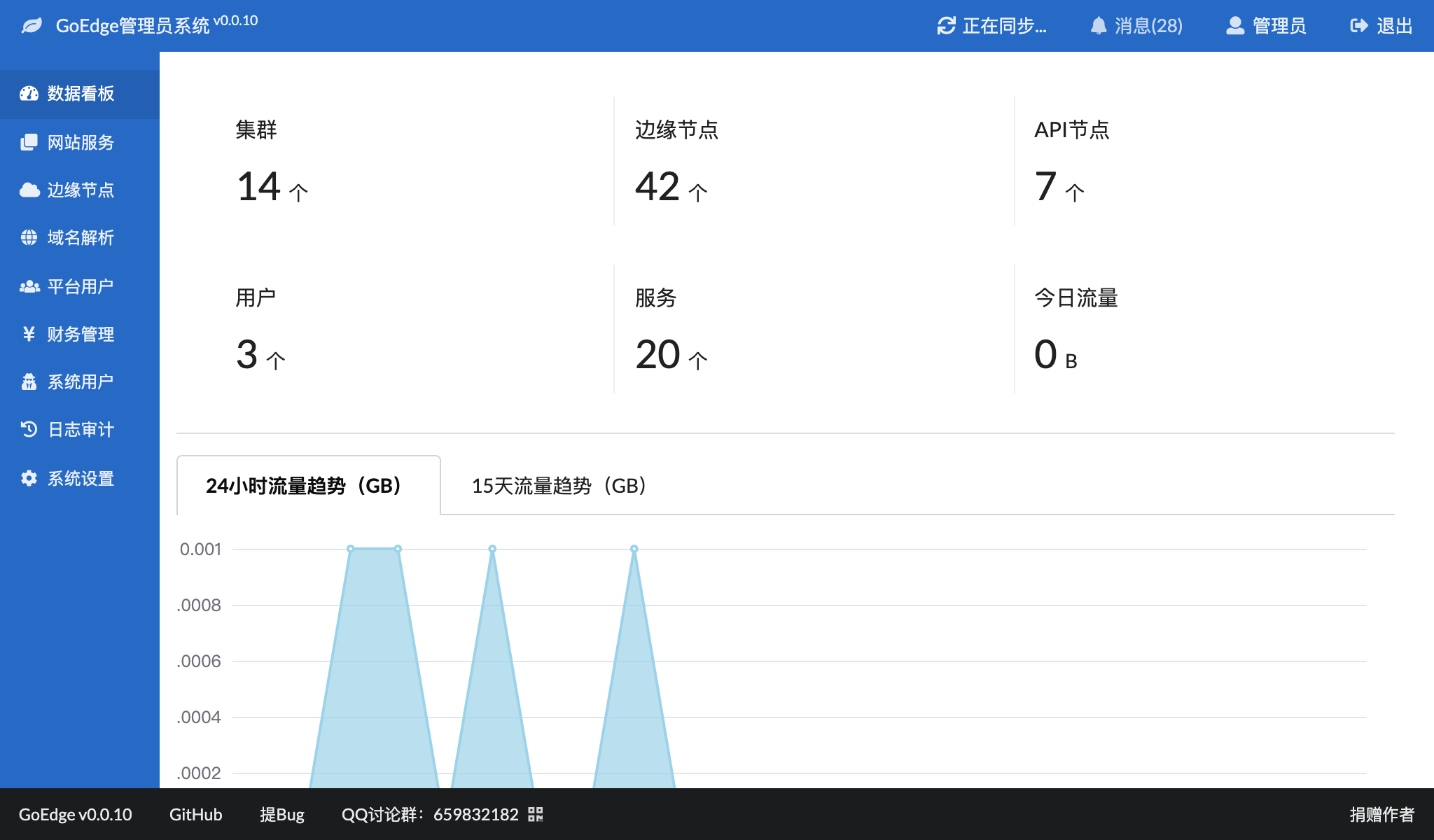Screen dimensions: 1434x840
Task: Open 系统用户 via its sidebar icon
Action: pyautogui.click(x=29, y=381)
